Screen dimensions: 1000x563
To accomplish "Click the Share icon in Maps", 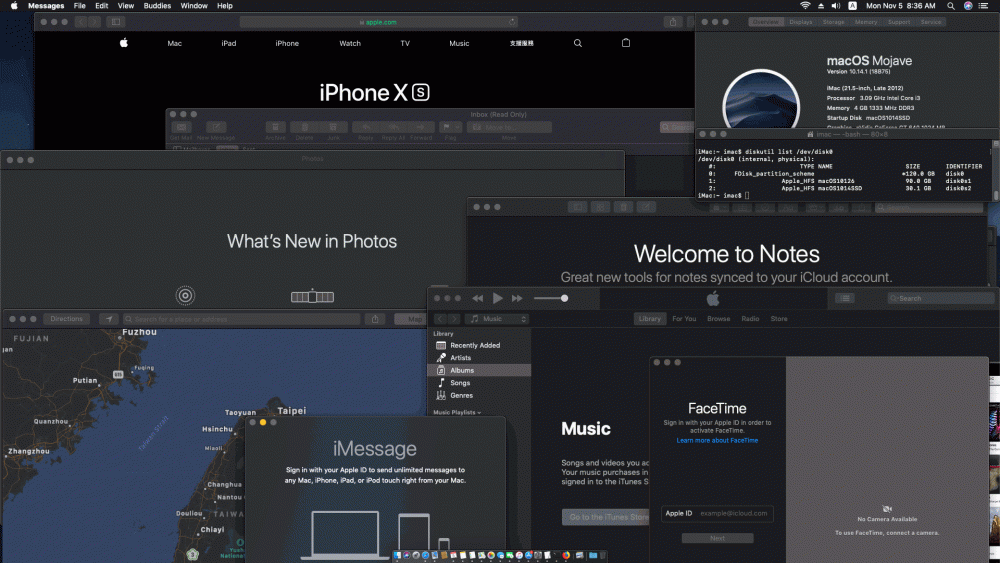I will click(x=375, y=319).
